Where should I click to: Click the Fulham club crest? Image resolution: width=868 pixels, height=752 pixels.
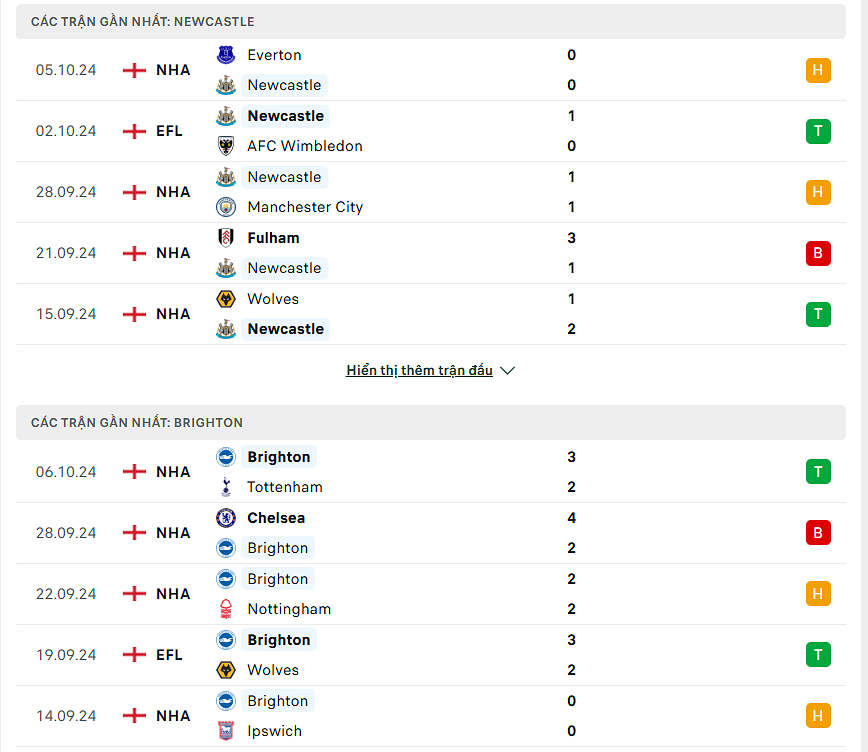point(226,238)
